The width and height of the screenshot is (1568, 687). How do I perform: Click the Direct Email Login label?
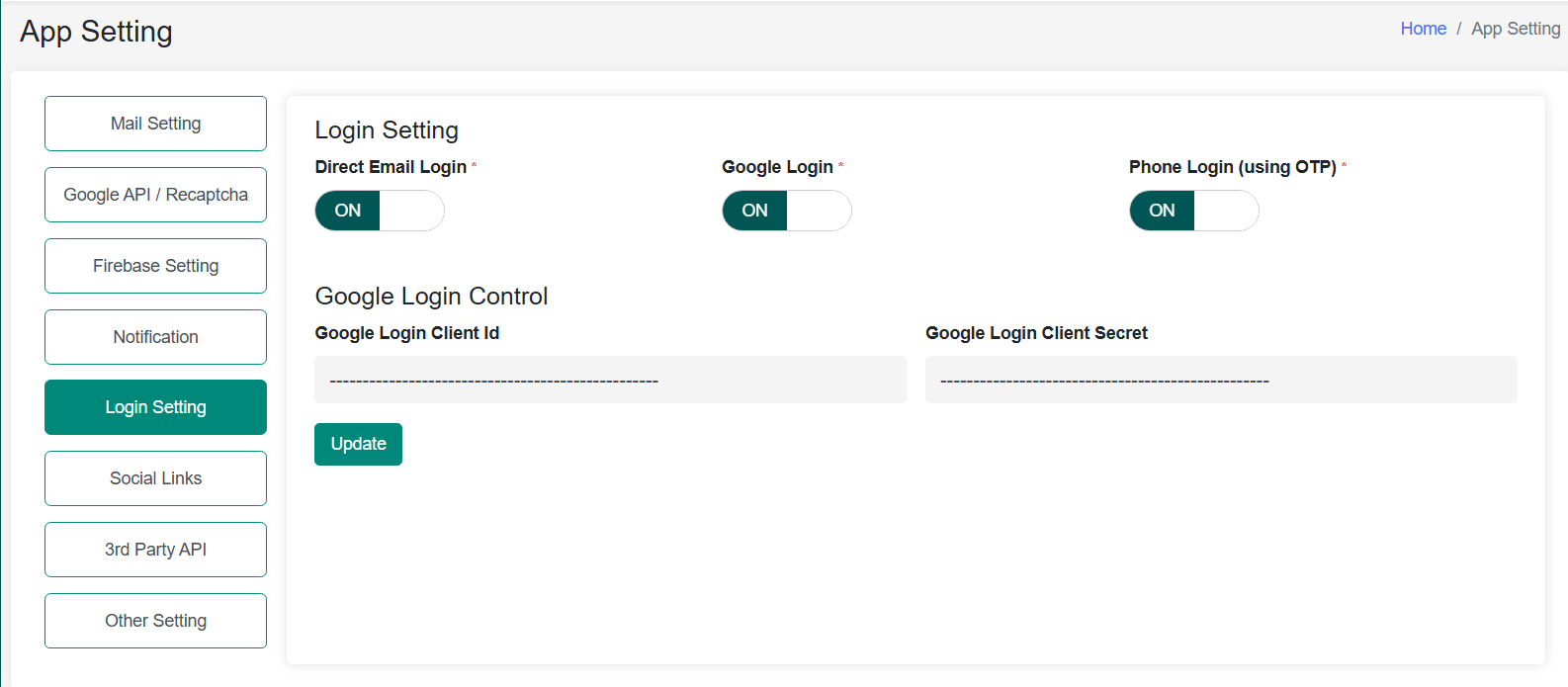point(391,167)
